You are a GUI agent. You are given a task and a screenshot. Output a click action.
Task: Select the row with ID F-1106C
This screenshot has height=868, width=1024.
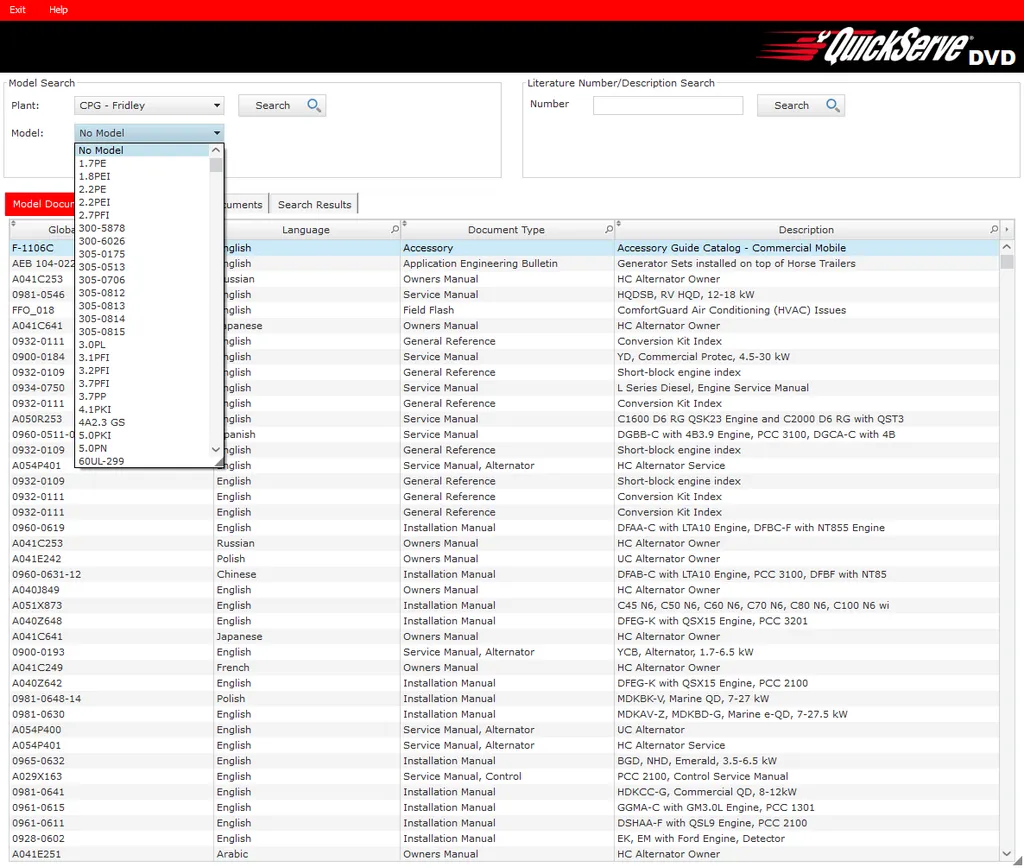coord(33,248)
